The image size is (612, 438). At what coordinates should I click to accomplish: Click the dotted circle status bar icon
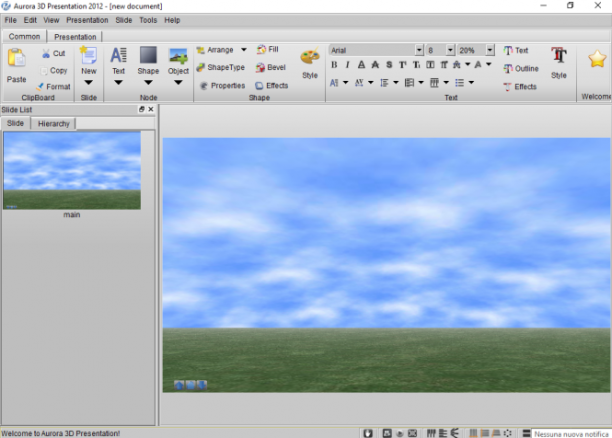point(507,433)
